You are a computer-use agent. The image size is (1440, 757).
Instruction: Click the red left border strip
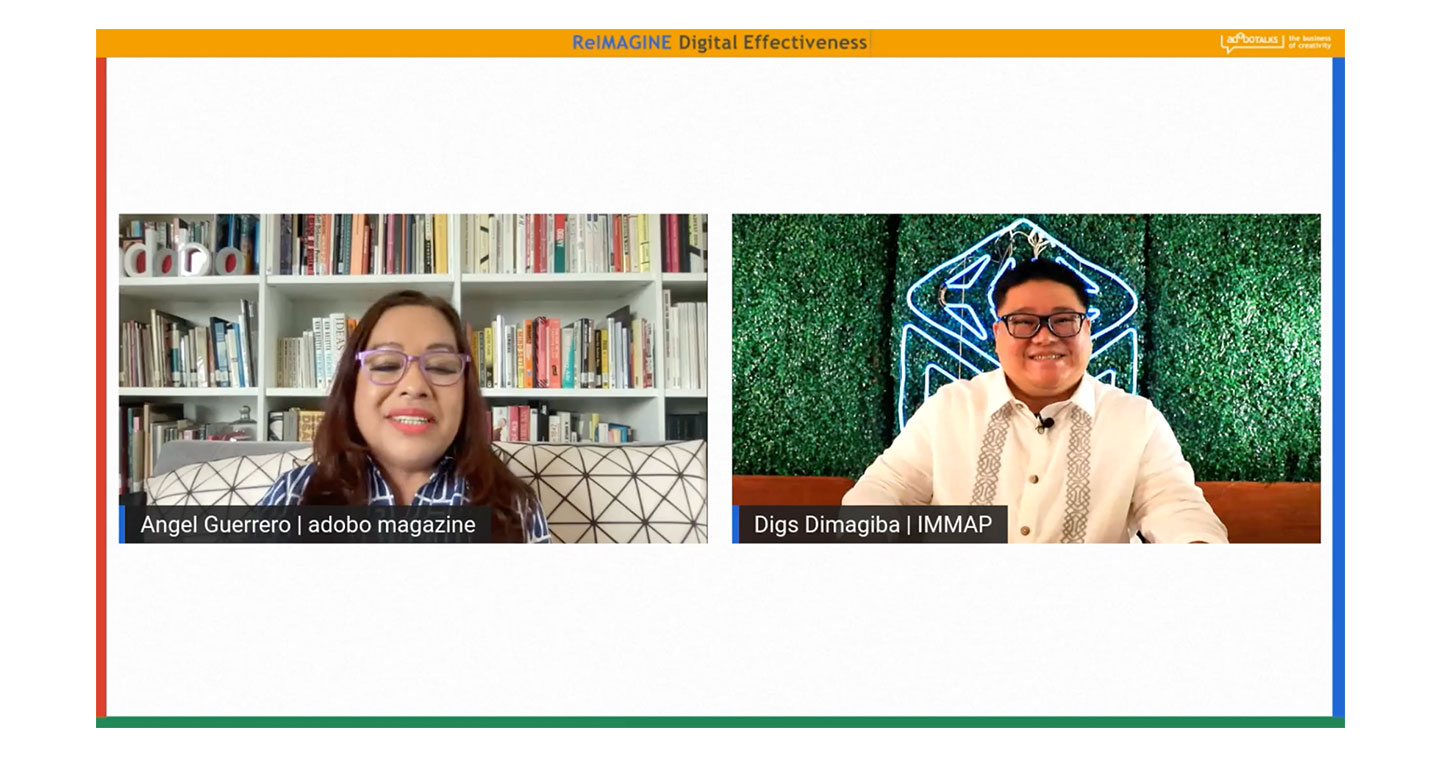point(101,387)
